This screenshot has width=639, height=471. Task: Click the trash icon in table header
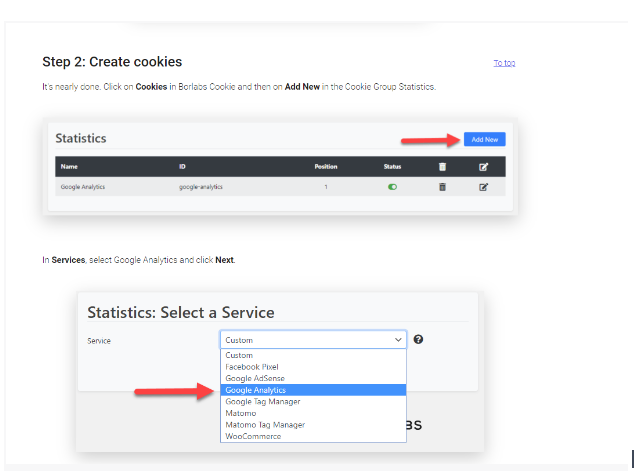442,167
